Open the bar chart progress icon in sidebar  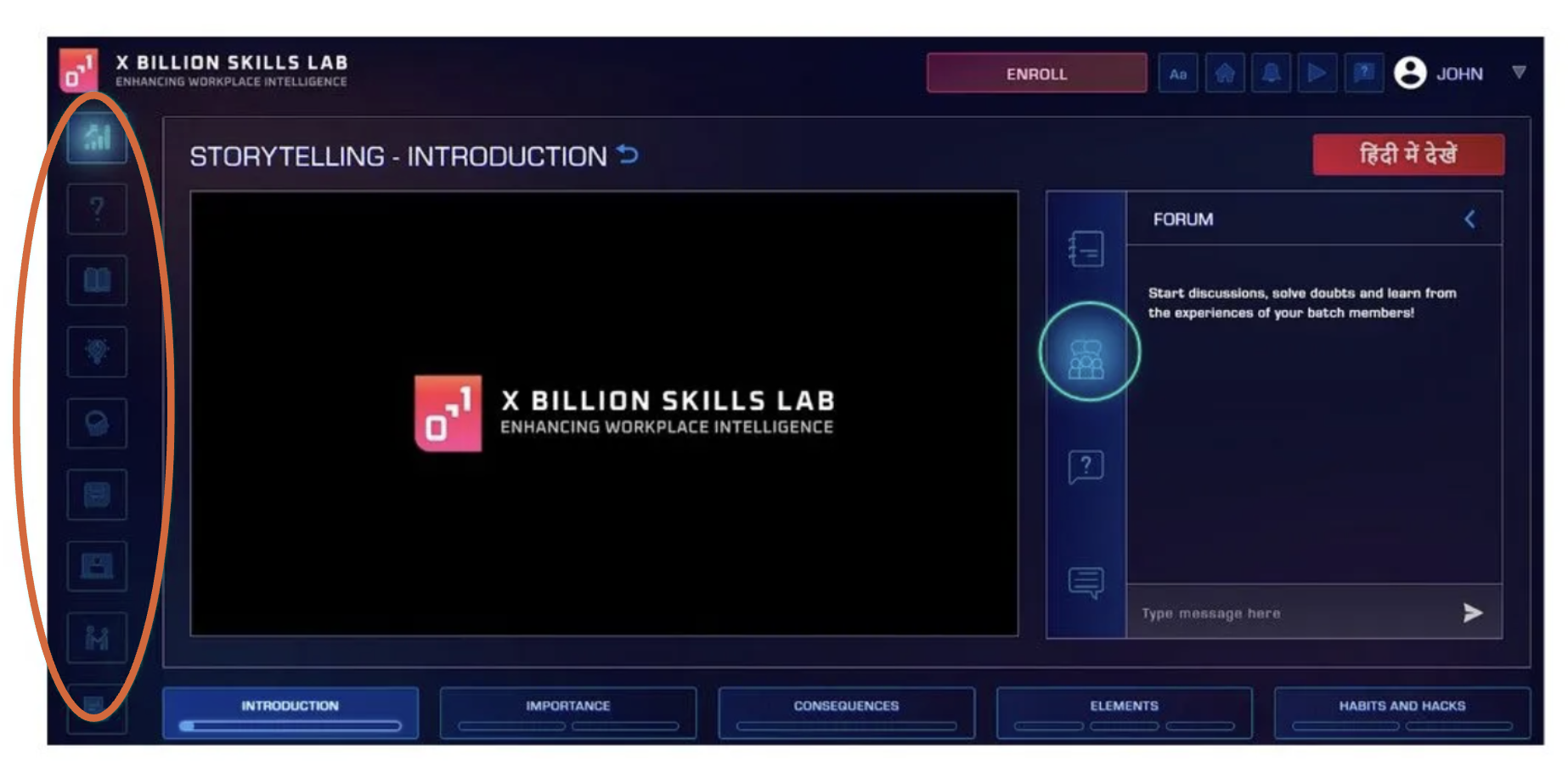pyautogui.click(x=97, y=138)
